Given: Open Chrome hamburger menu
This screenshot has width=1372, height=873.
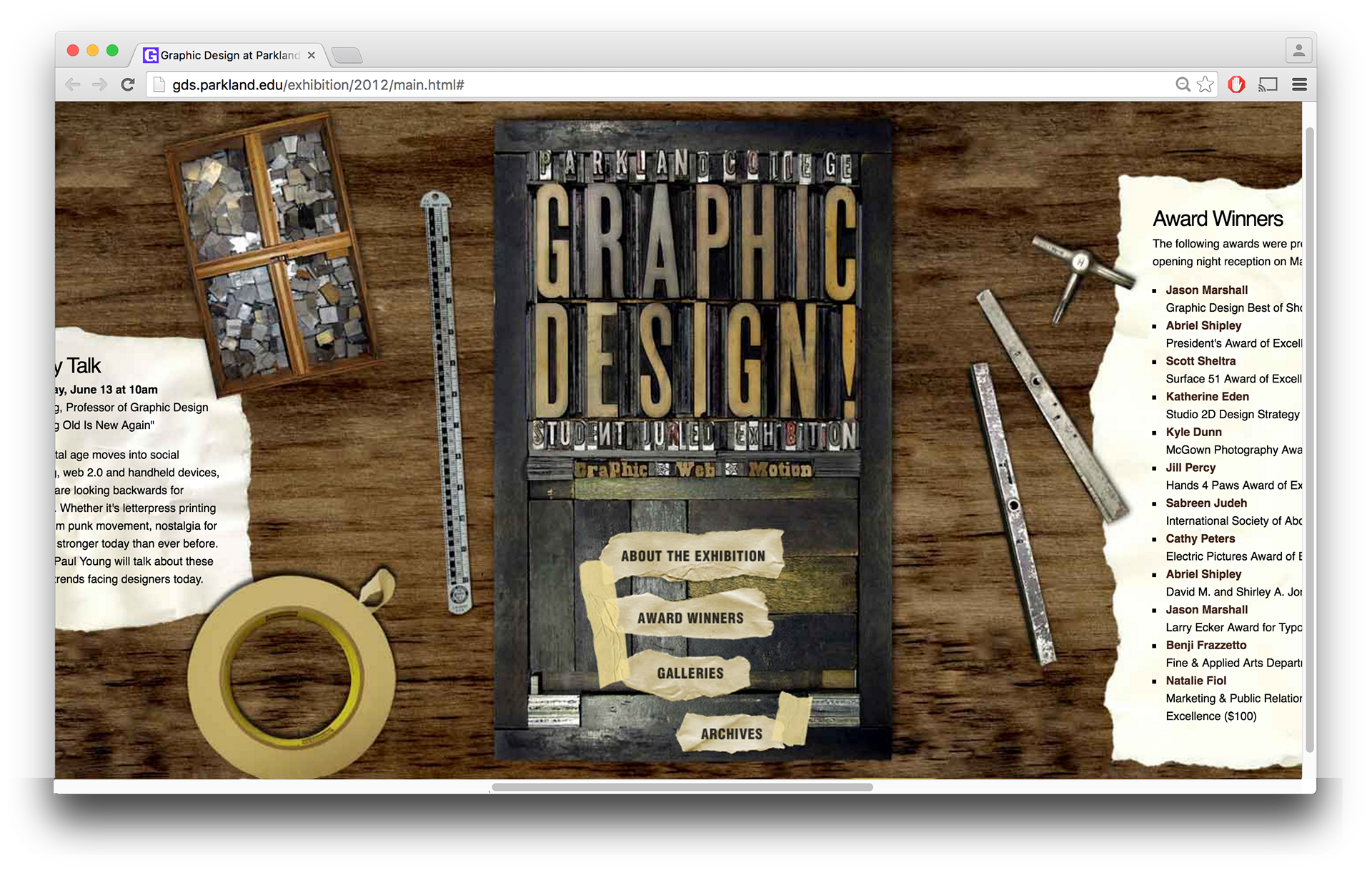Looking at the screenshot, I should [1299, 85].
